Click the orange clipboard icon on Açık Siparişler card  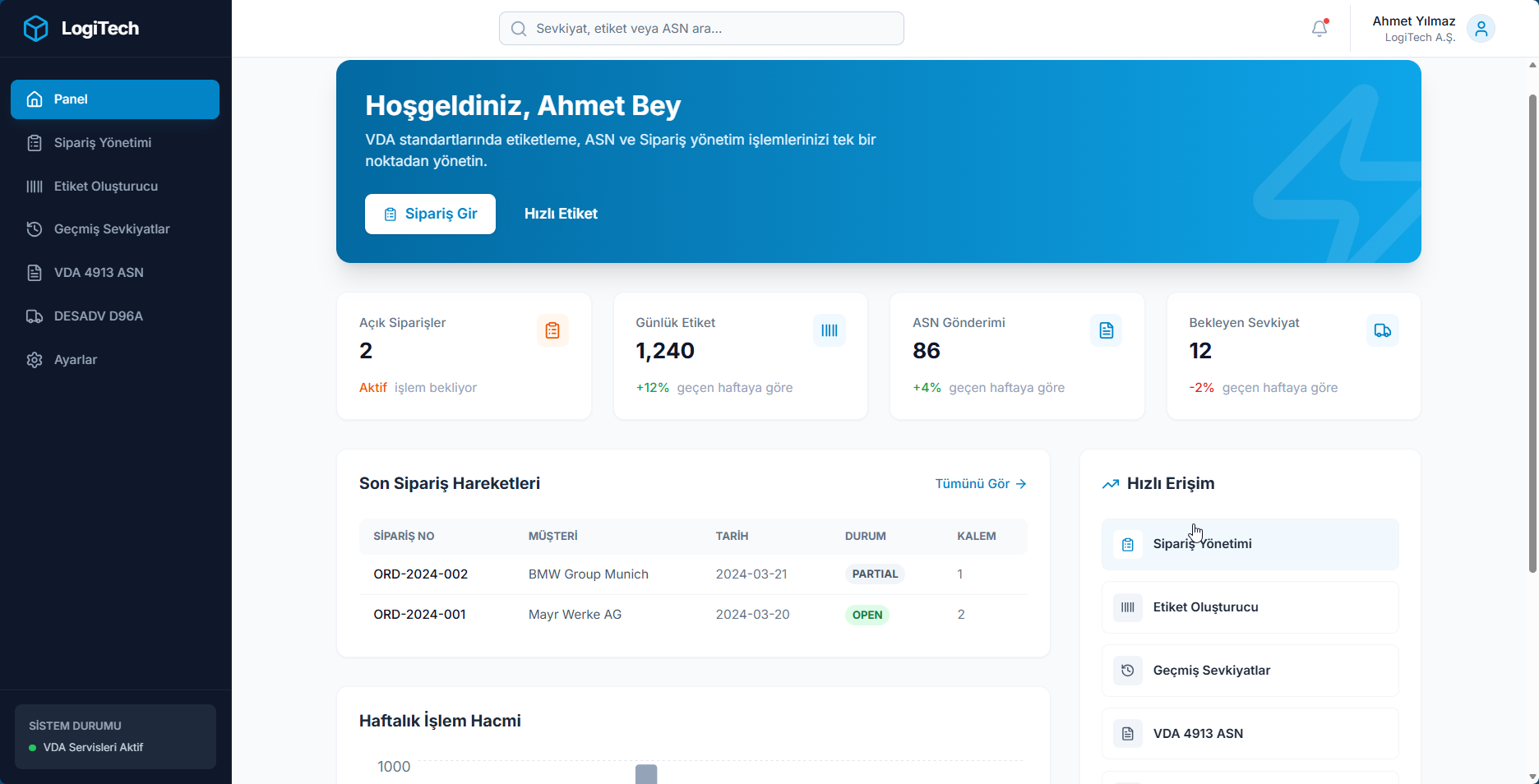coord(552,330)
